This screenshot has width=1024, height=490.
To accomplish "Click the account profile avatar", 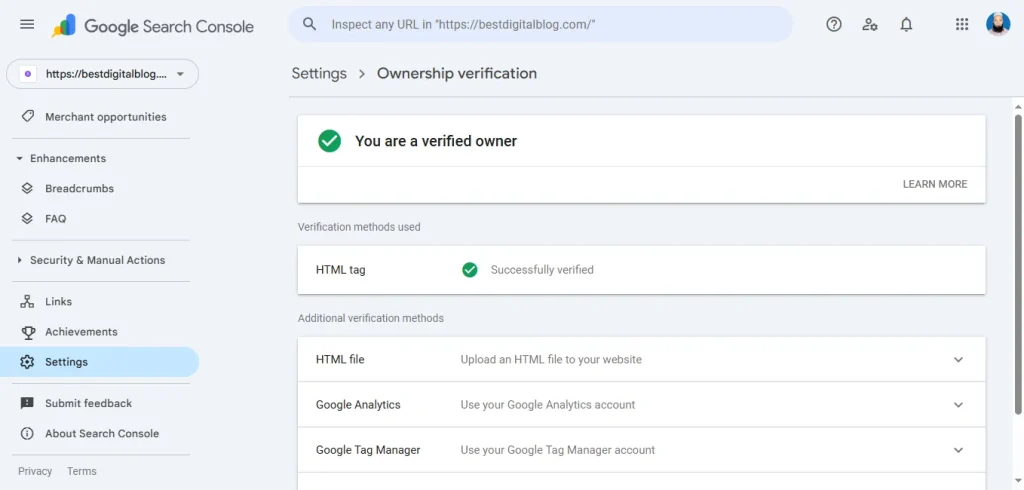I will tap(998, 24).
